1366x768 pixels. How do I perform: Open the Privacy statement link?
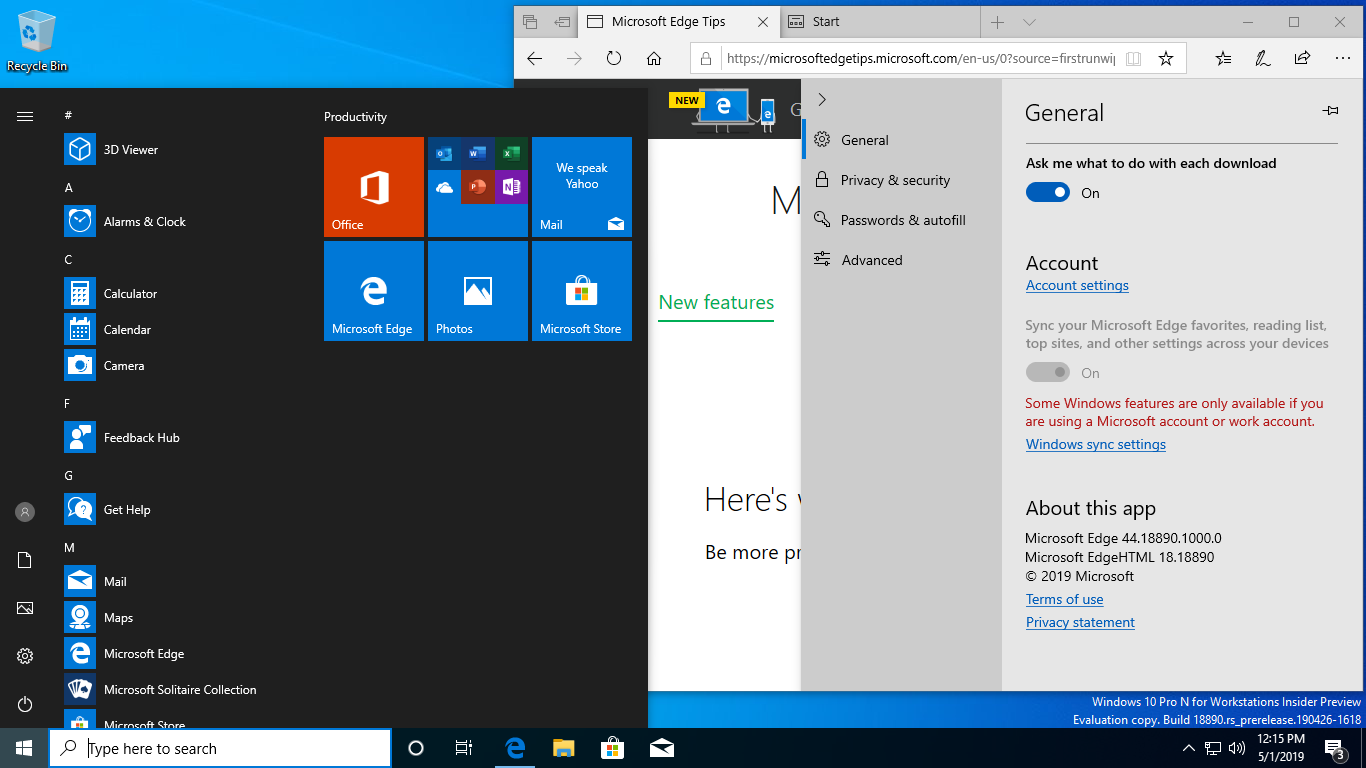1080,622
